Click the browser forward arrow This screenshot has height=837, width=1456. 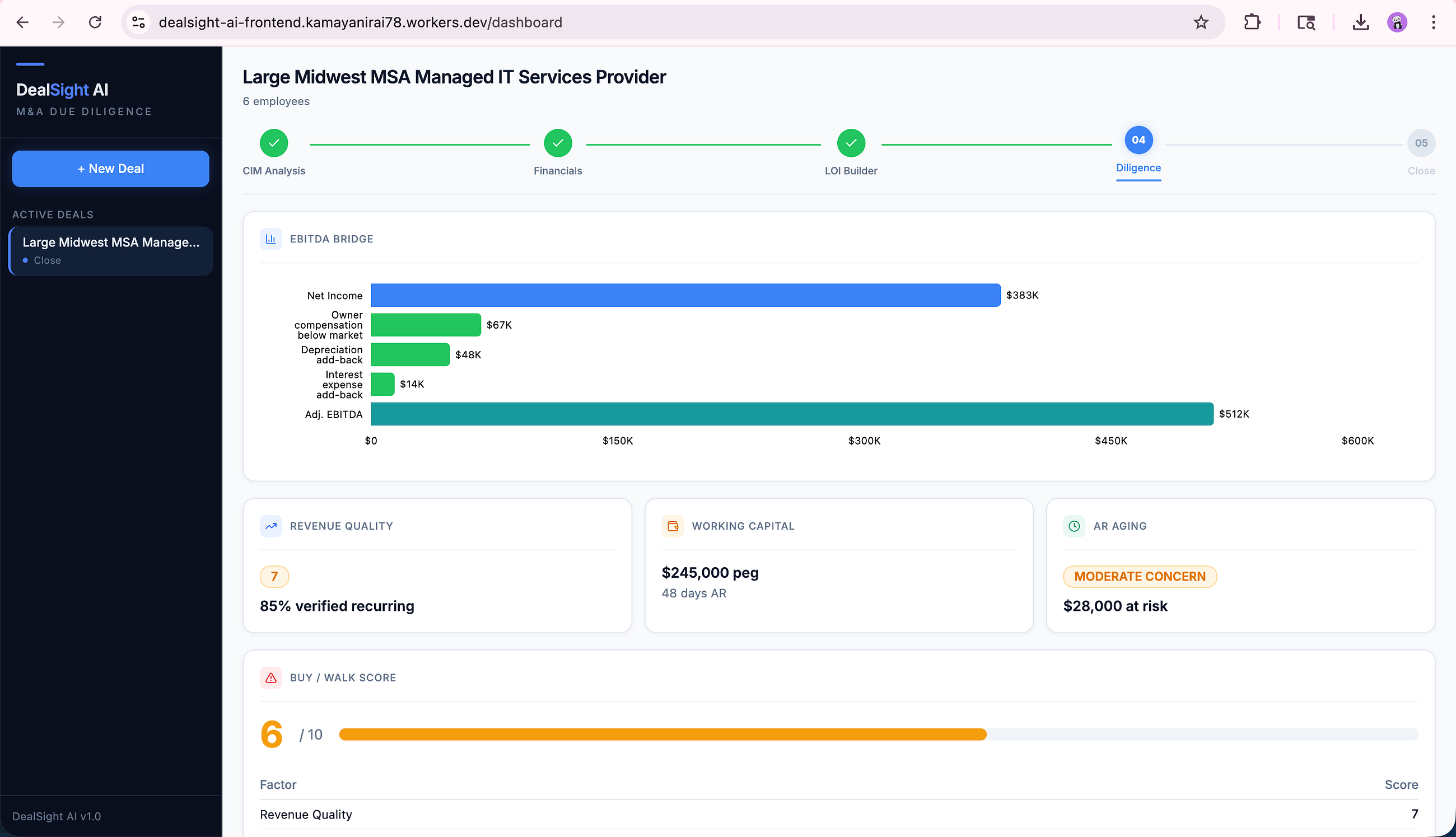pos(58,22)
